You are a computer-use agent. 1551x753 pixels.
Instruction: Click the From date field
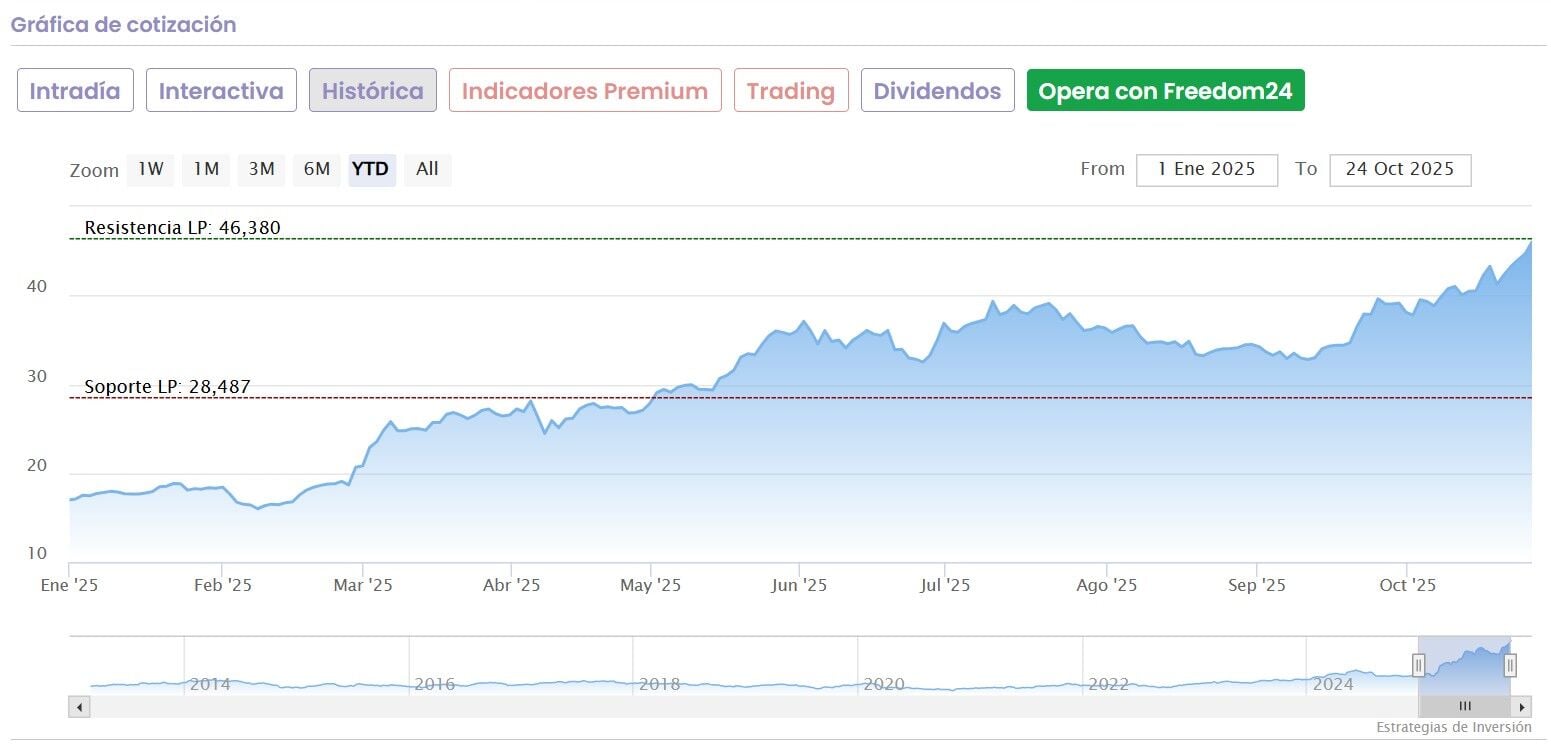1206,170
